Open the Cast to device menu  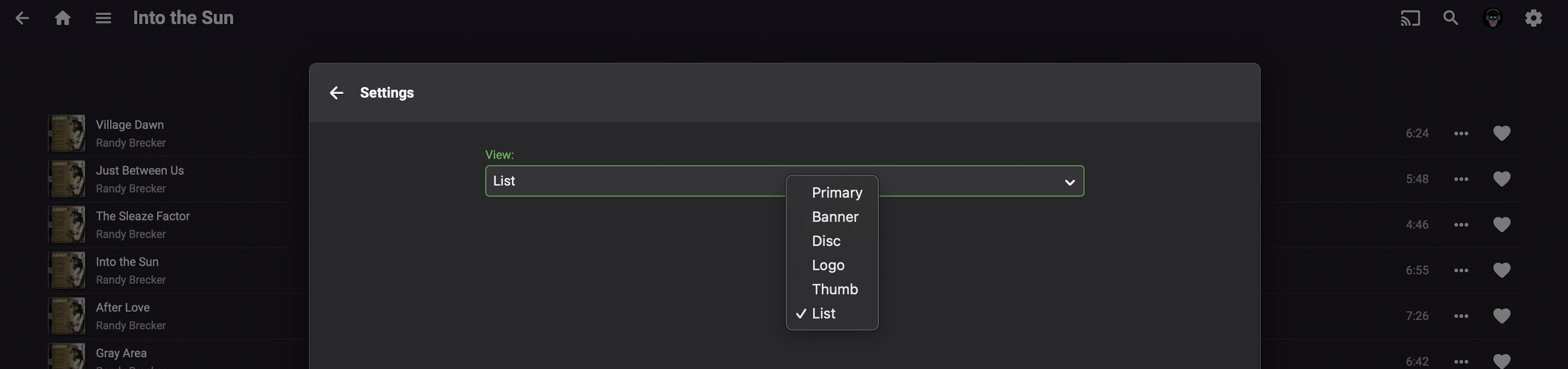pyautogui.click(x=1410, y=18)
